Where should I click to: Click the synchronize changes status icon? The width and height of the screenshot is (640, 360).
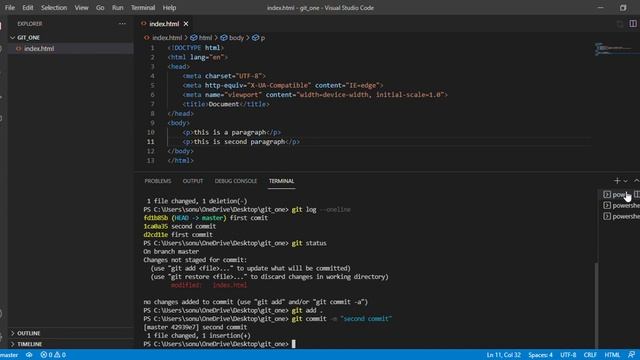click(x=29, y=355)
